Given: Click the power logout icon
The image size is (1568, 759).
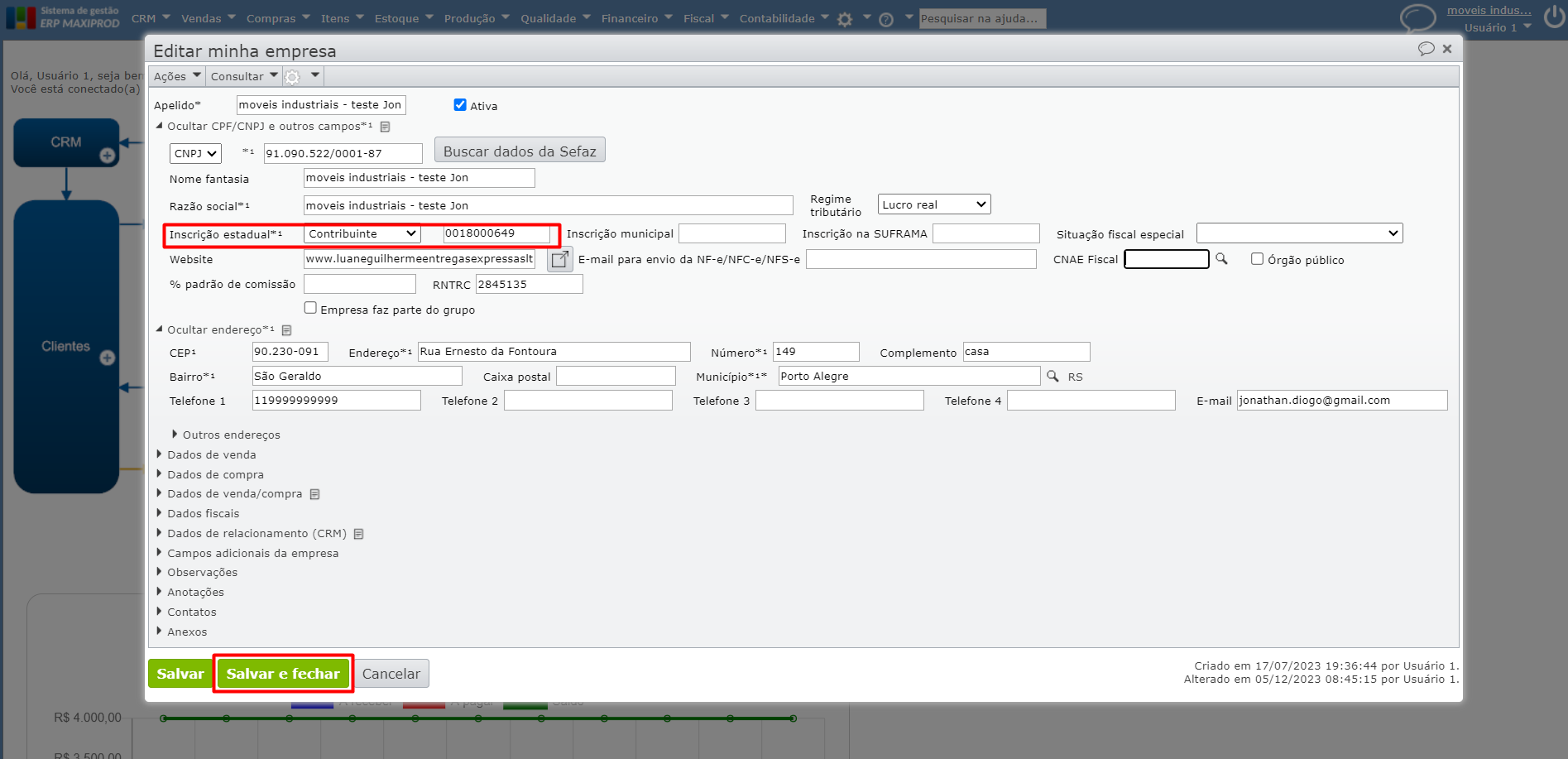Looking at the screenshot, I should click(x=1554, y=17).
